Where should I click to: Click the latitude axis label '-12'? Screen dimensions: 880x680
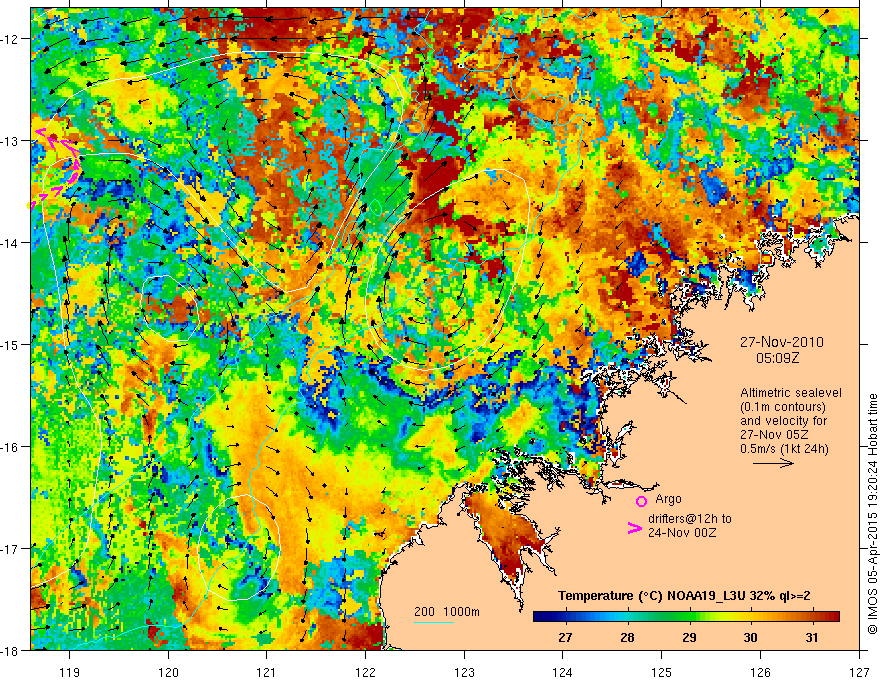click(x=10, y=39)
